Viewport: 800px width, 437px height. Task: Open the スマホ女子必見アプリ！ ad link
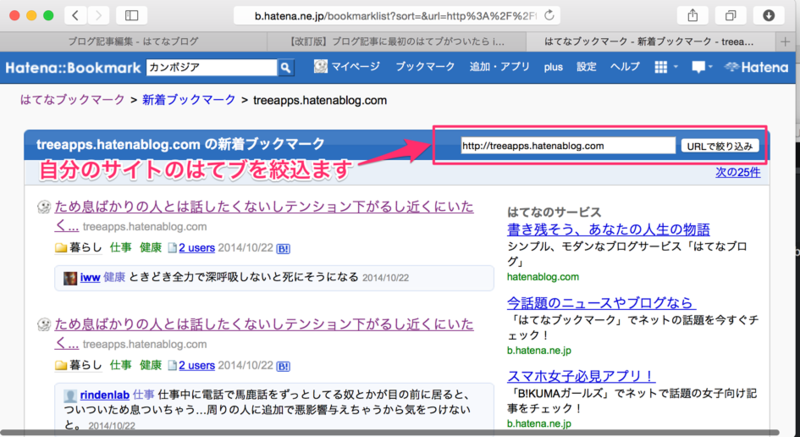581,377
